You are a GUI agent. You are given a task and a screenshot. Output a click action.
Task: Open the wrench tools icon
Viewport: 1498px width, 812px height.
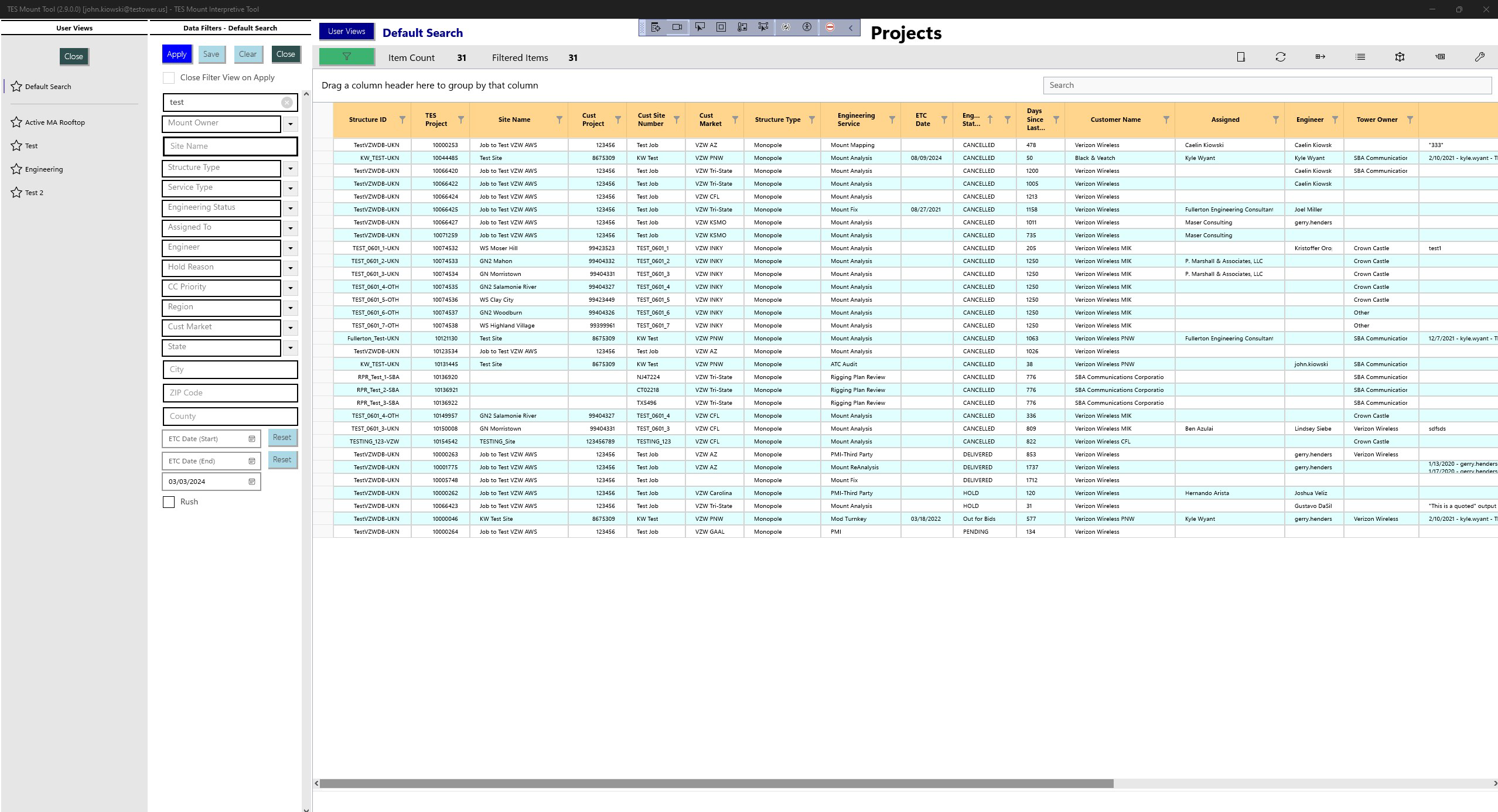pos(1480,57)
